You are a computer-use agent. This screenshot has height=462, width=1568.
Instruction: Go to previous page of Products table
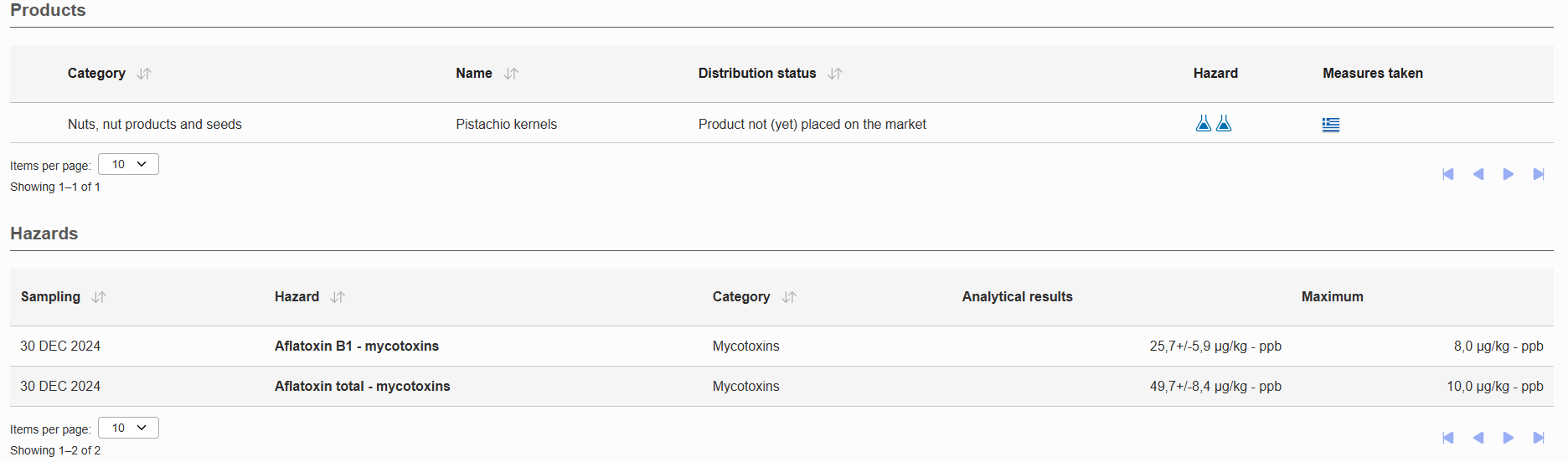click(1478, 174)
